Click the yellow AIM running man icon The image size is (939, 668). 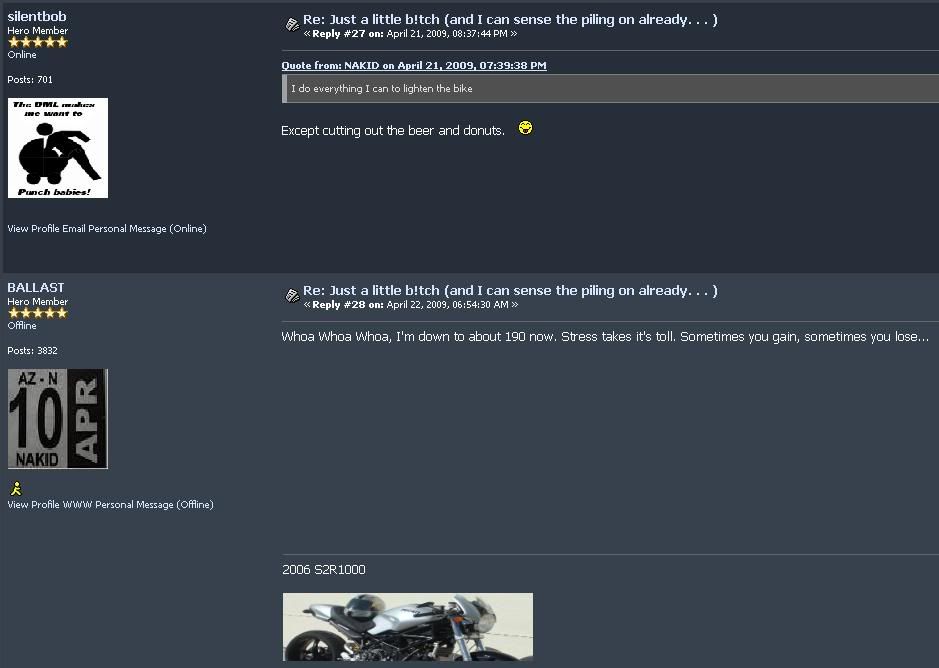pyautogui.click(x=16, y=488)
